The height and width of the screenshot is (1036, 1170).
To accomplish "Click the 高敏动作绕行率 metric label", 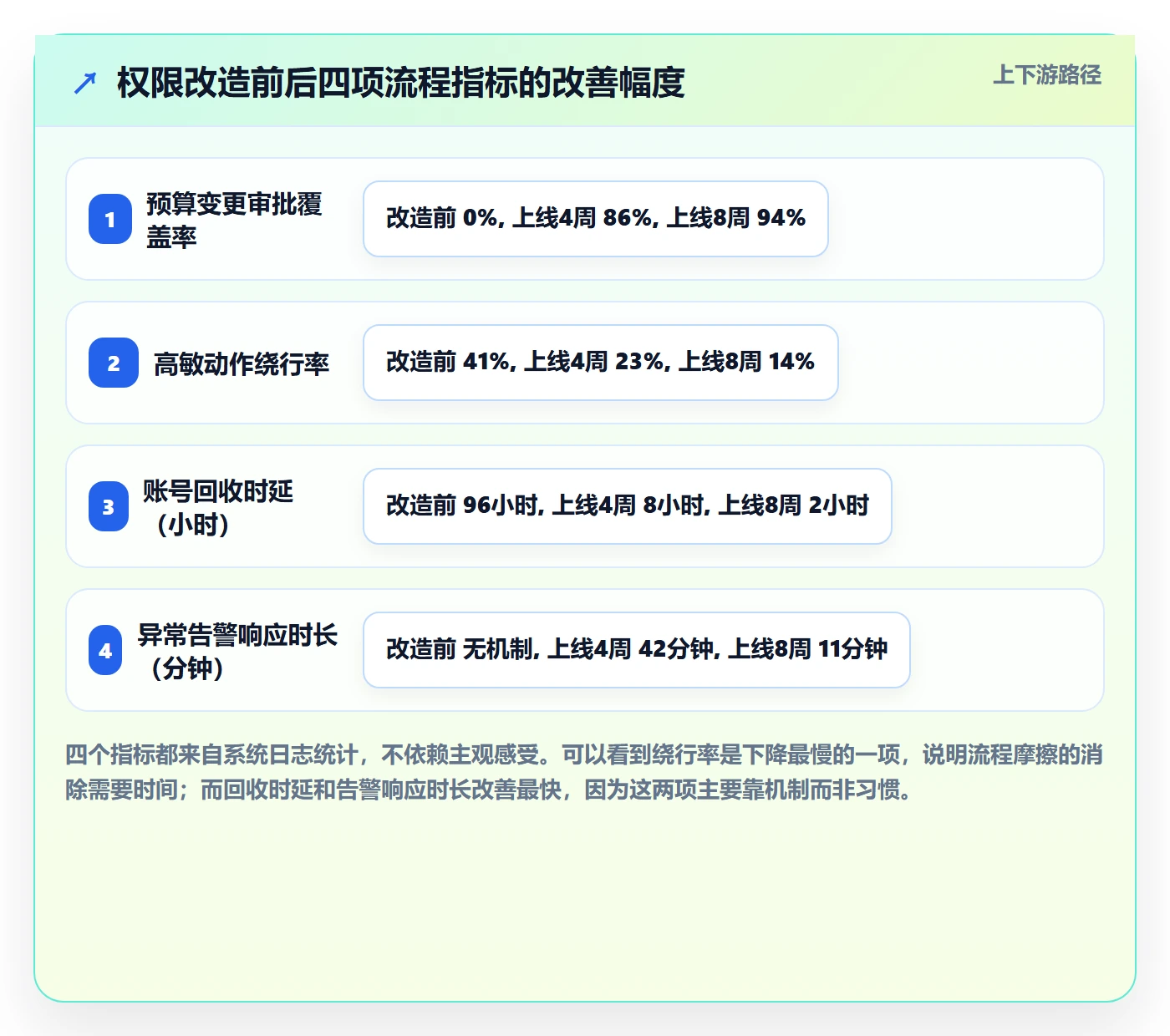I will (x=242, y=363).
